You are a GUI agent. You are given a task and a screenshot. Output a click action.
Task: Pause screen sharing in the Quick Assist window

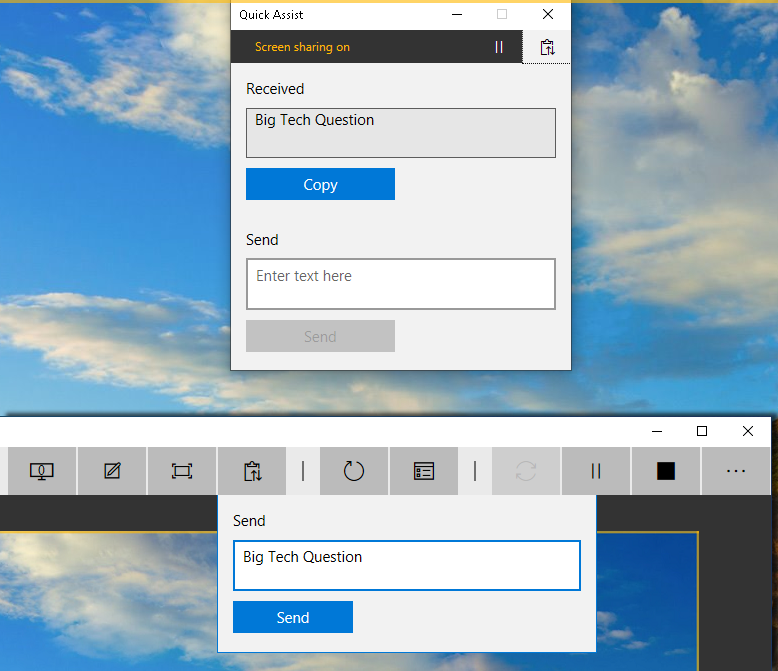click(x=499, y=47)
